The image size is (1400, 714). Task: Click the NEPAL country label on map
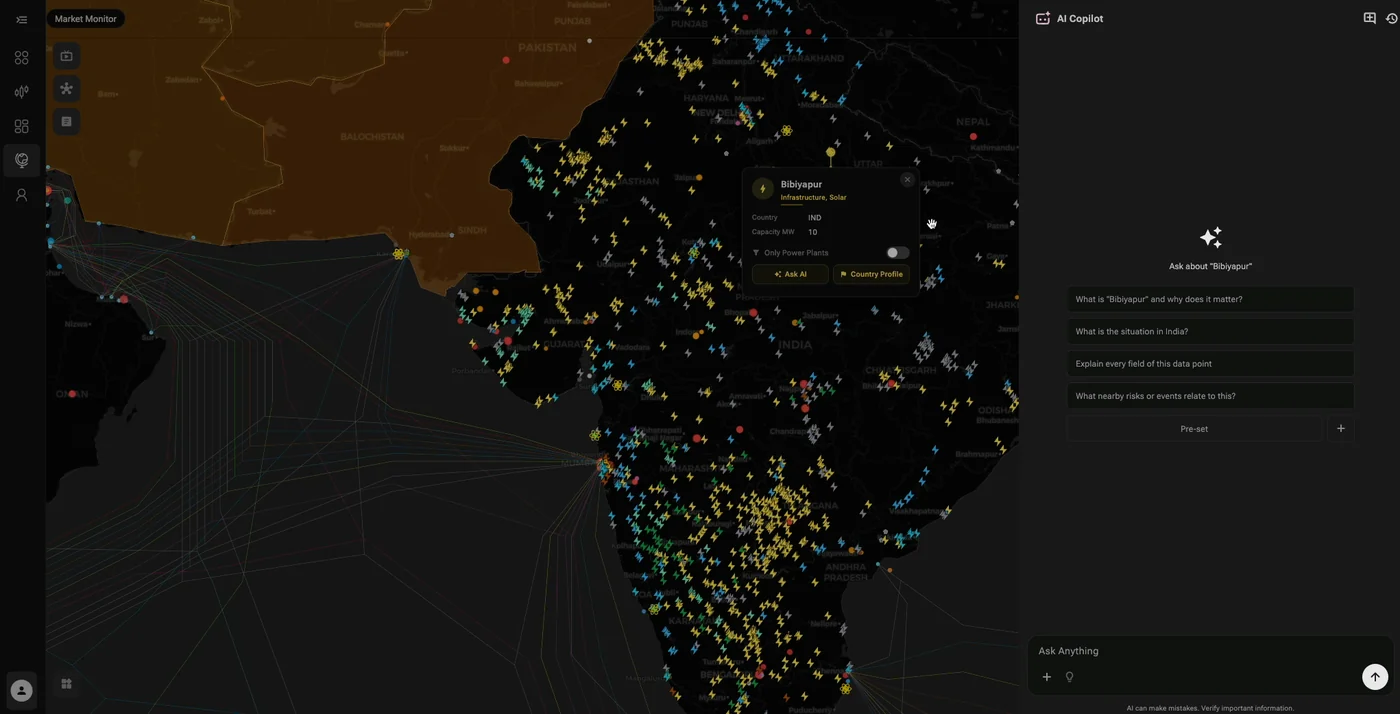[973, 122]
